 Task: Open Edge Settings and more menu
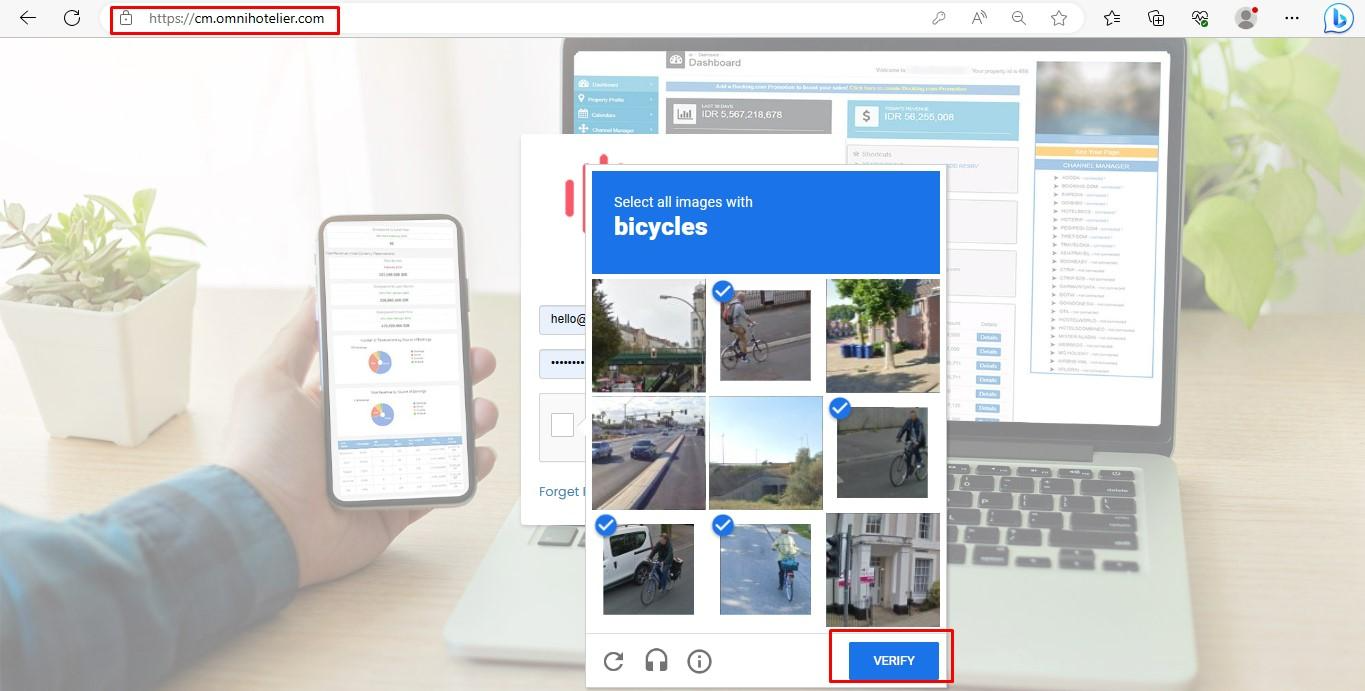(x=1292, y=18)
